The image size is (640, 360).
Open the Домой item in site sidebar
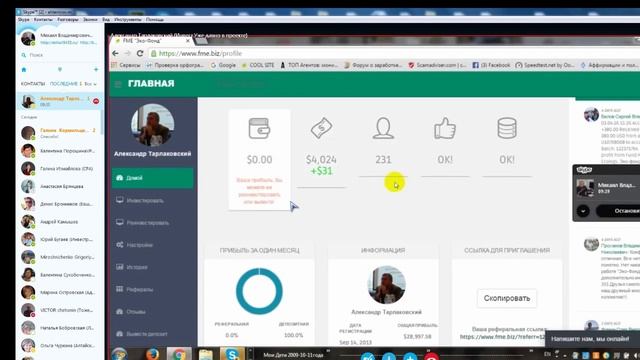pyautogui.click(x=153, y=178)
